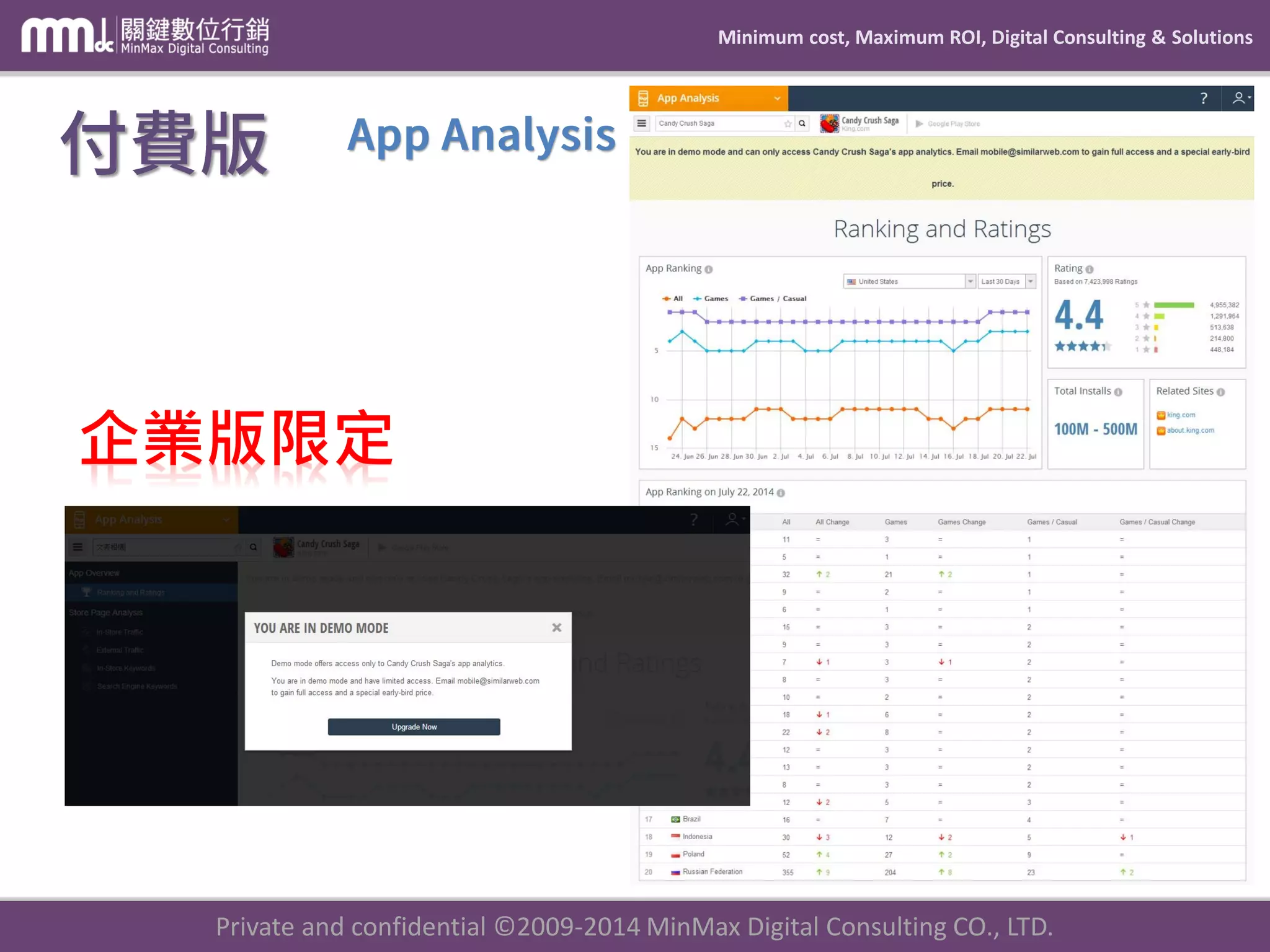Click the Candy Crush Saga app icon in right screenshot
Image resolution: width=1270 pixels, height=952 pixels.
[x=829, y=123]
